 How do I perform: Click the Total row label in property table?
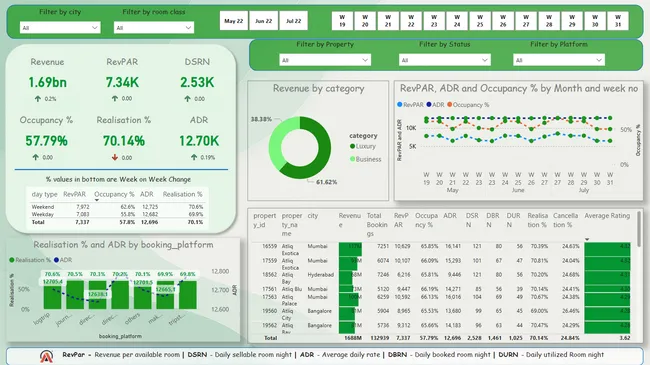click(x=271, y=338)
